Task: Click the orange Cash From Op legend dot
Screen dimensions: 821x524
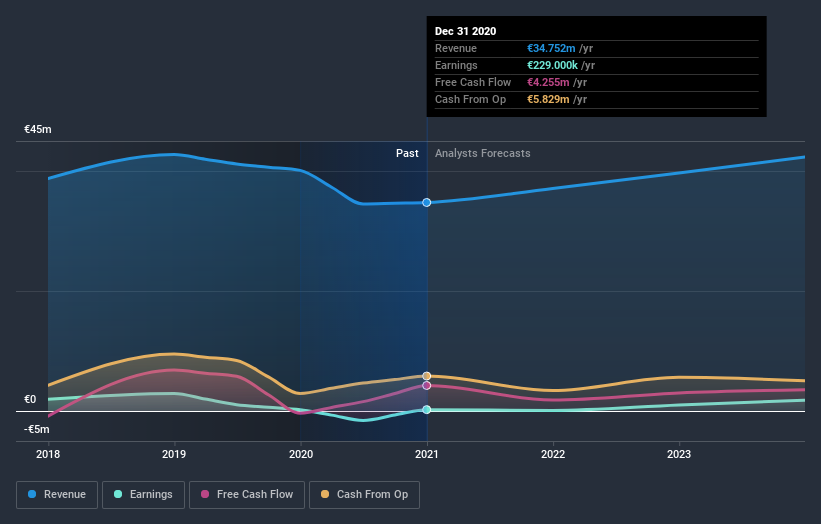Action: click(x=325, y=494)
